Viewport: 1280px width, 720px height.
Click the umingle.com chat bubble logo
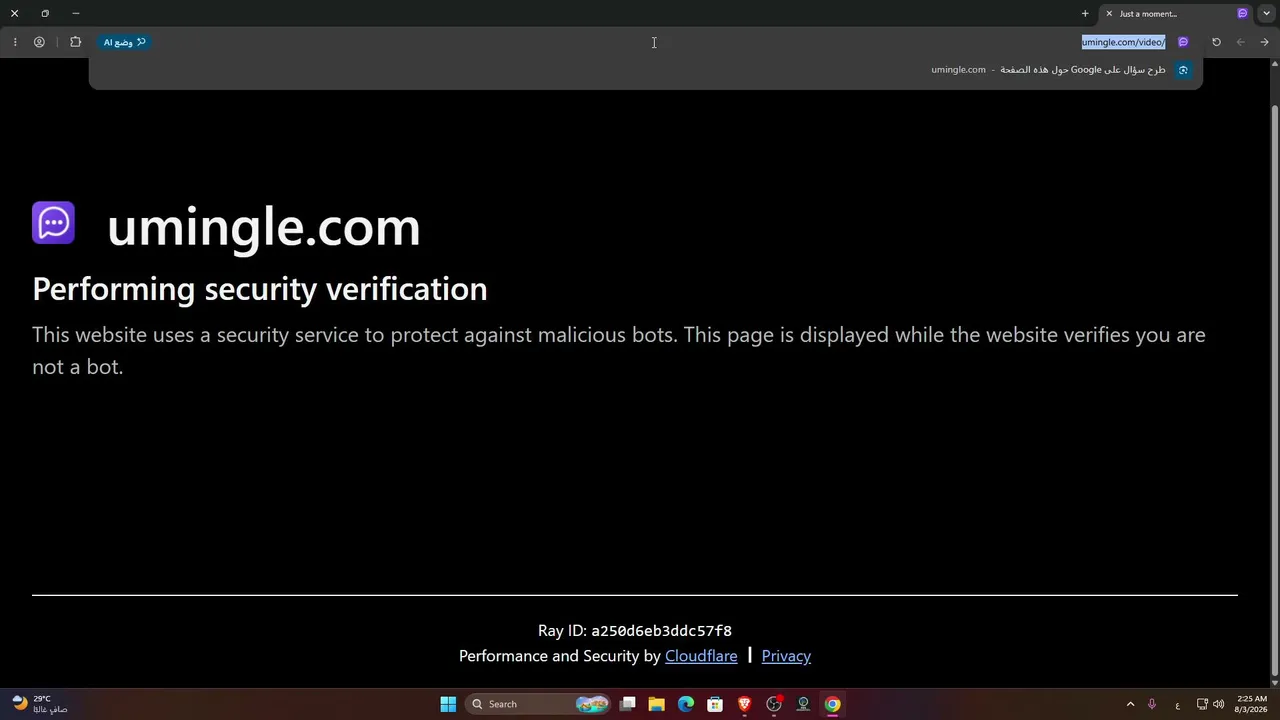(53, 223)
